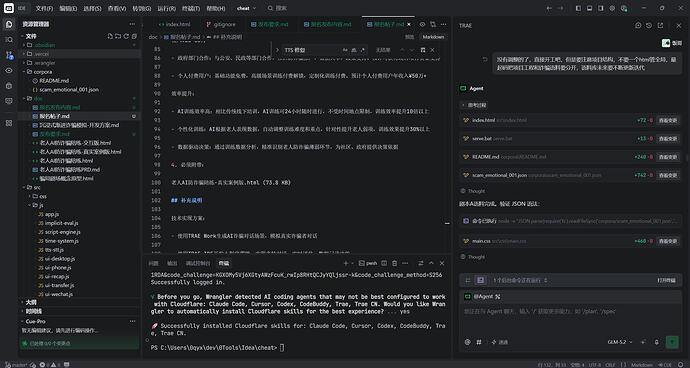The height and width of the screenshot is (368, 690).
Task: Switch to the .gitignore editor tab
Action: 221,25
